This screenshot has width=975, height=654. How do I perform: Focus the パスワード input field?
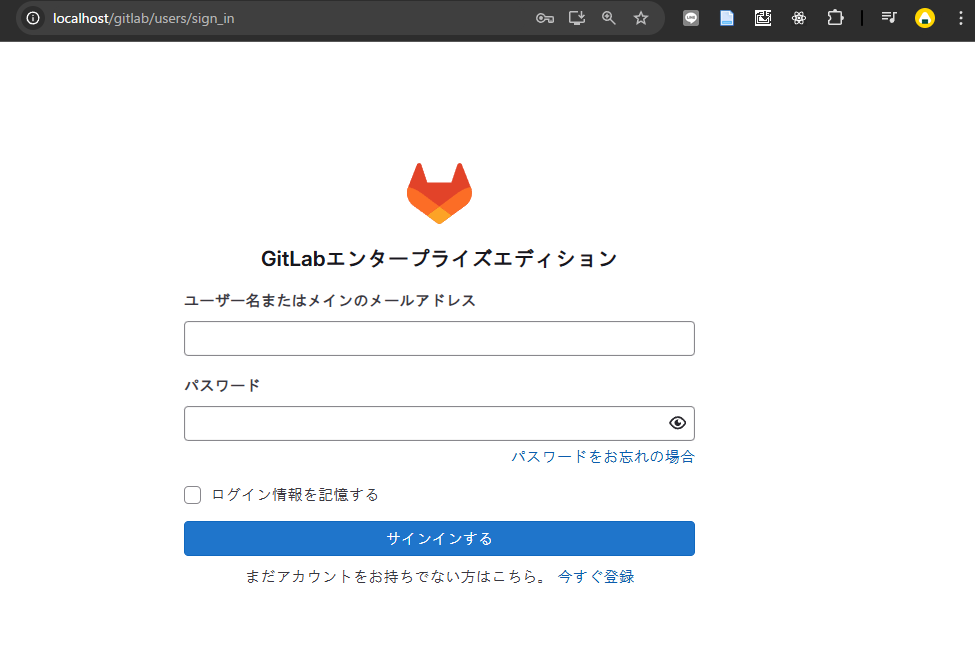click(439, 423)
